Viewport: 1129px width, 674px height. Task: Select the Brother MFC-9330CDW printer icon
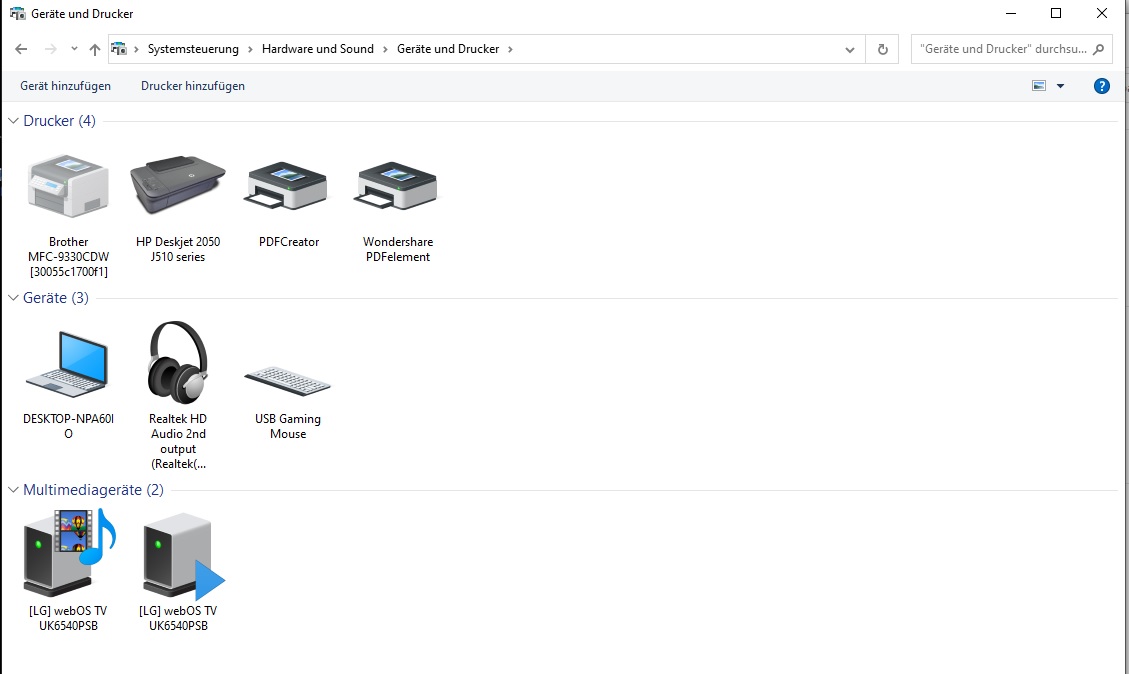[68, 186]
